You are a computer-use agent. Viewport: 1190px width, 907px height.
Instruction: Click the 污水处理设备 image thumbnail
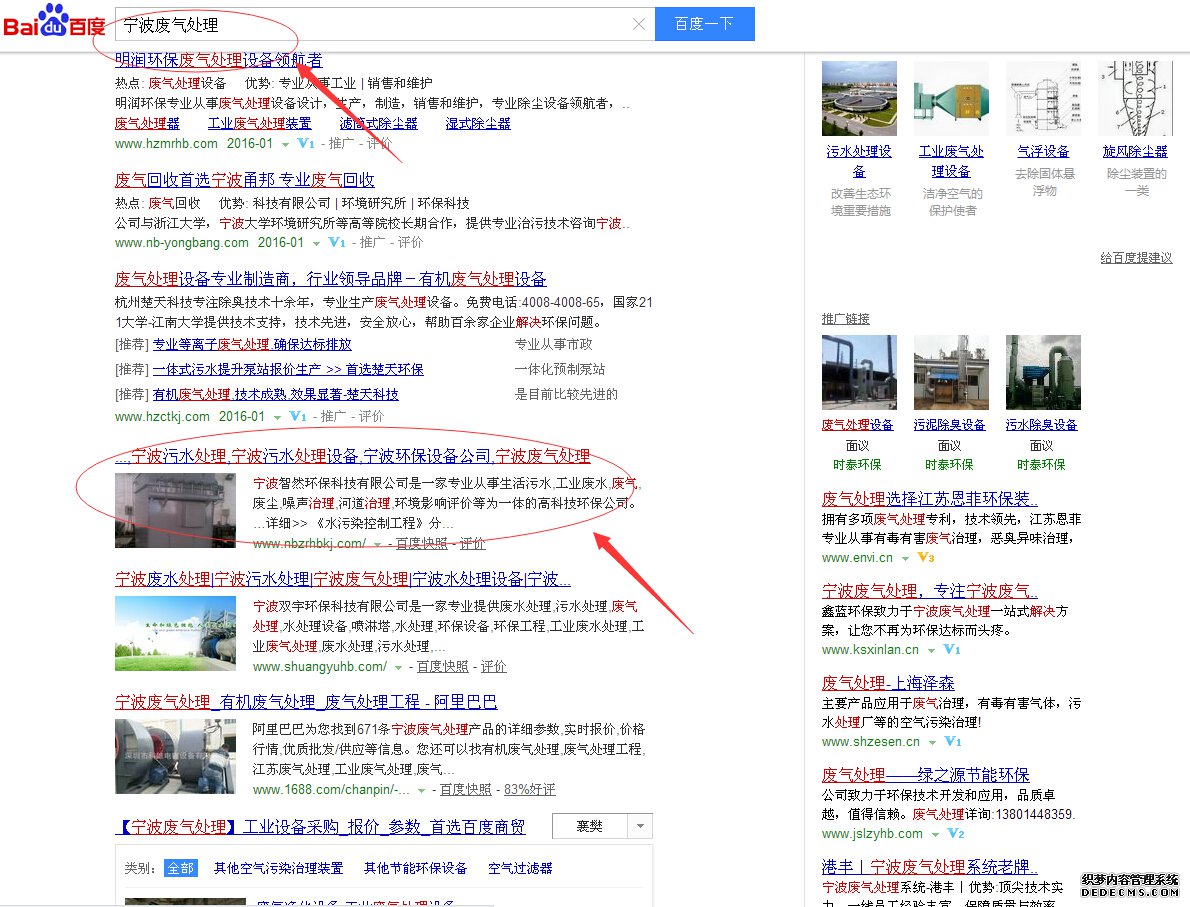859,99
